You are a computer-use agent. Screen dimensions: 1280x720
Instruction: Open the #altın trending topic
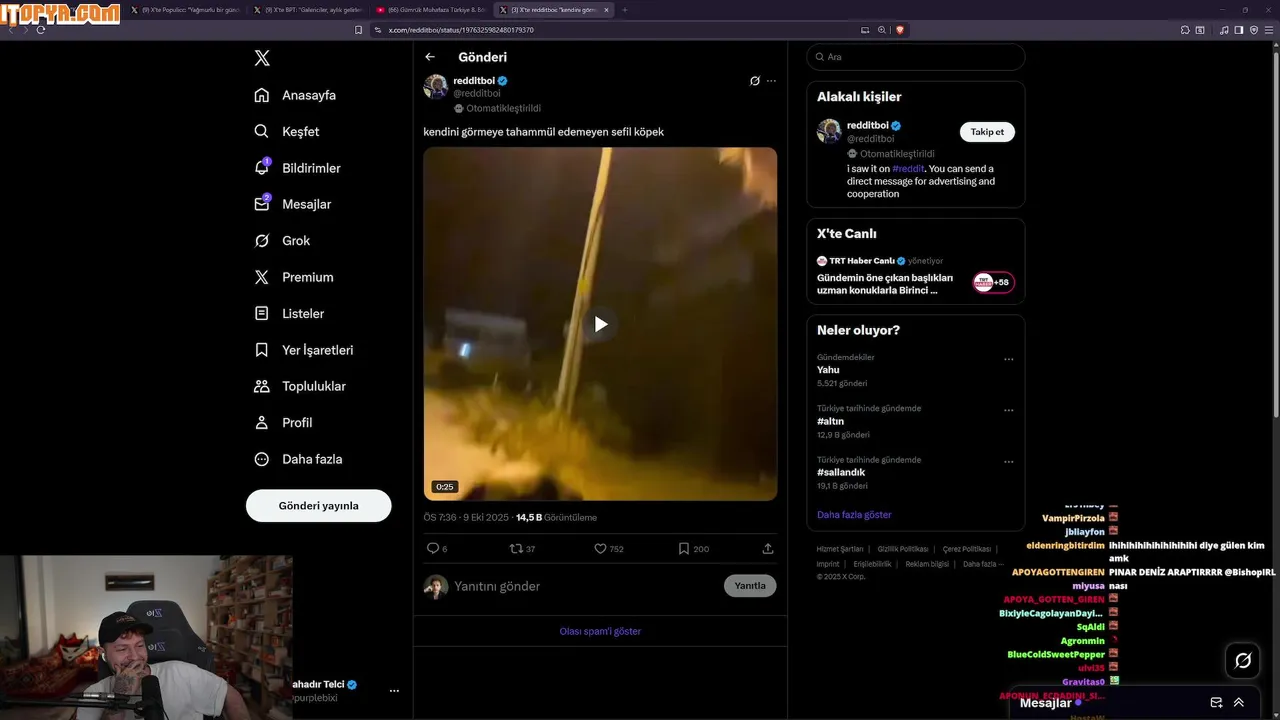click(x=831, y=421)
